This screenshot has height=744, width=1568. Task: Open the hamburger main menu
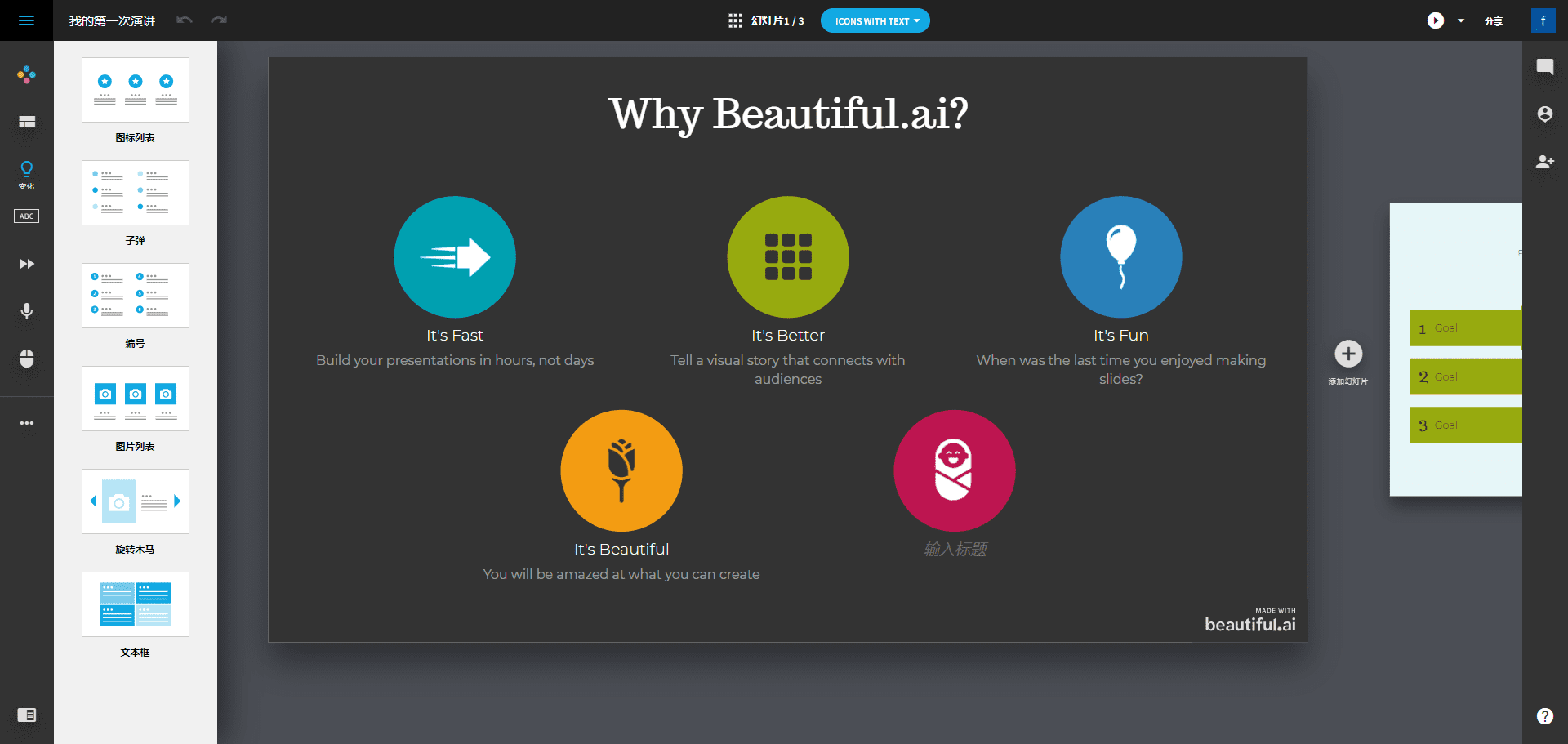(26, 20)
